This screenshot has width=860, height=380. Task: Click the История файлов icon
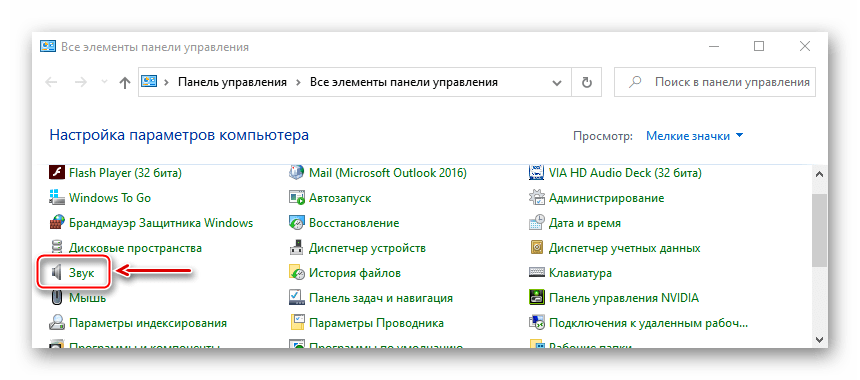click(x=297, y=273)
